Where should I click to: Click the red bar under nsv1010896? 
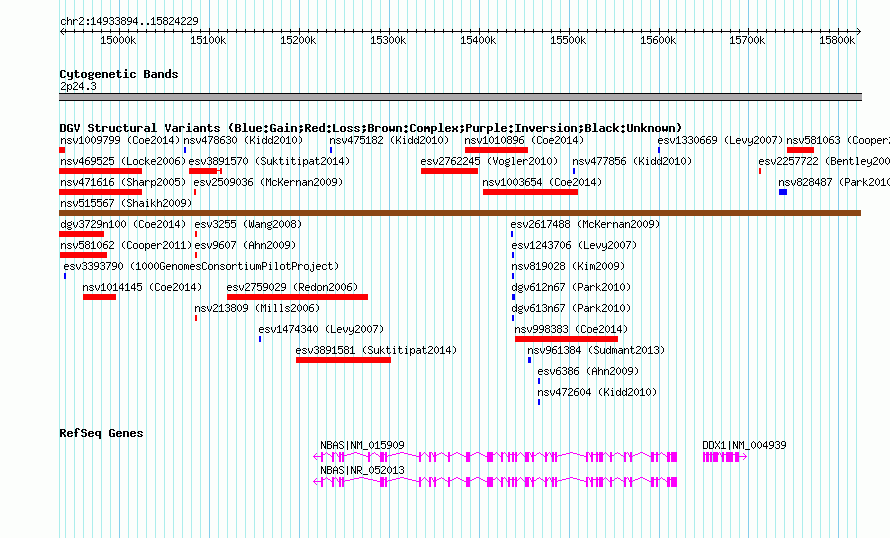496,150
